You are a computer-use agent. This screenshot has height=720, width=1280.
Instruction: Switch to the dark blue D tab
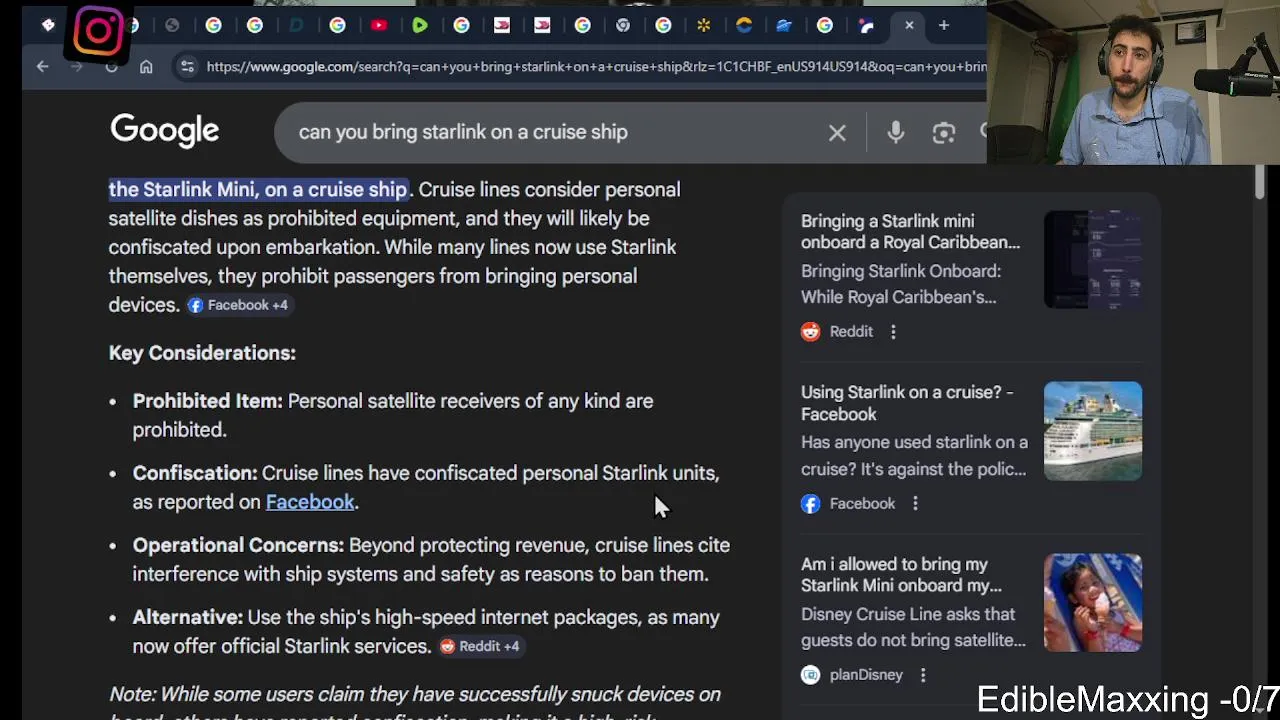[x=296, y=25]
